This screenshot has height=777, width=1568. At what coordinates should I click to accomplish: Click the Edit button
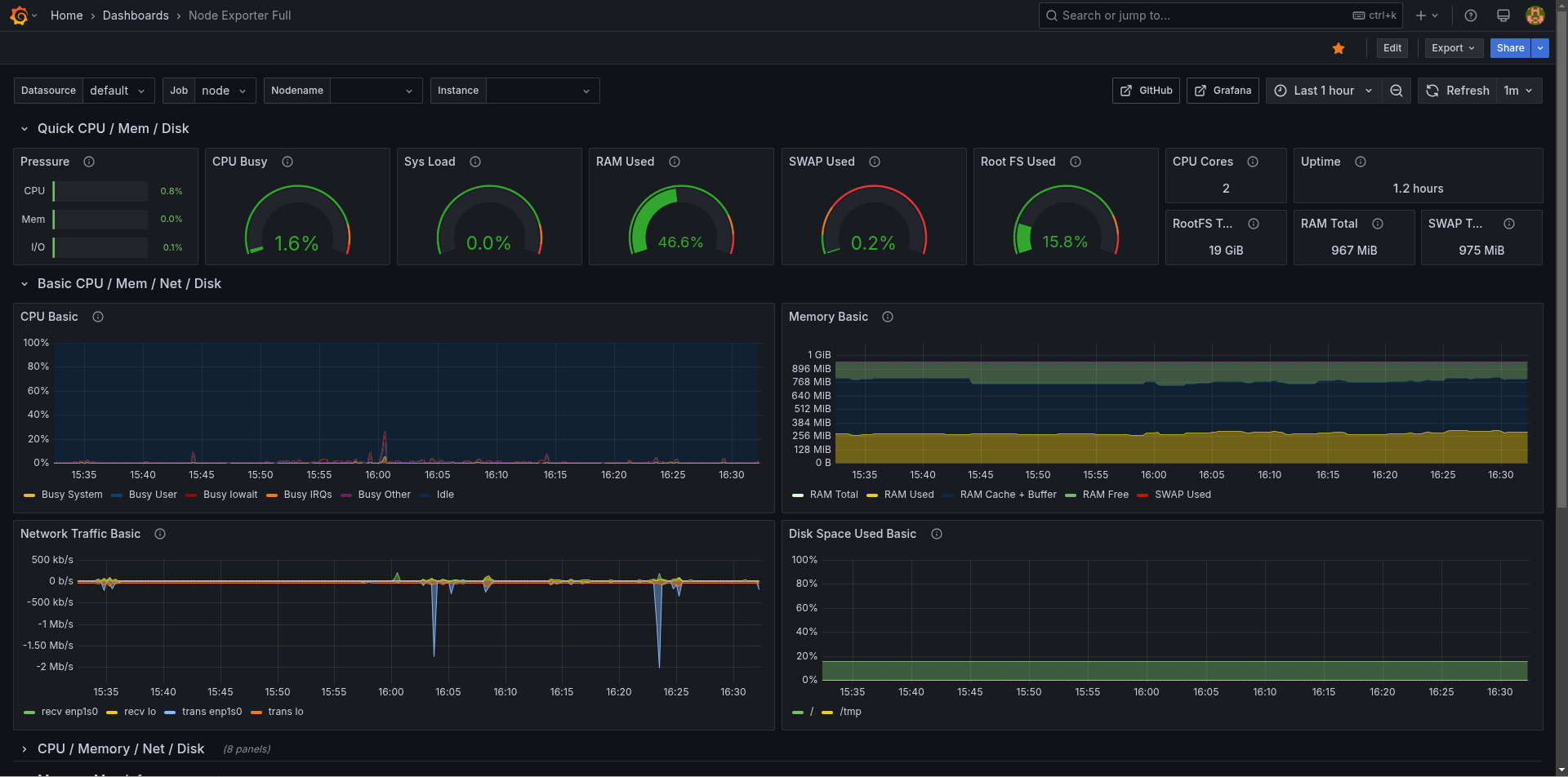pyautogui.click(x=1392, y=48)
